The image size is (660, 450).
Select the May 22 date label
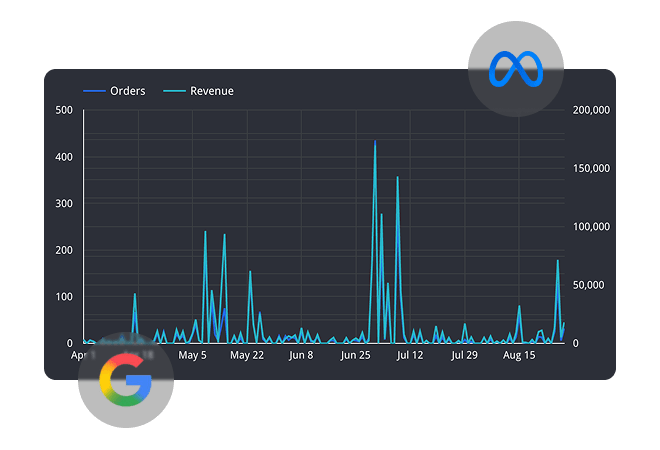pyautogui.click(x=246, y=355)
